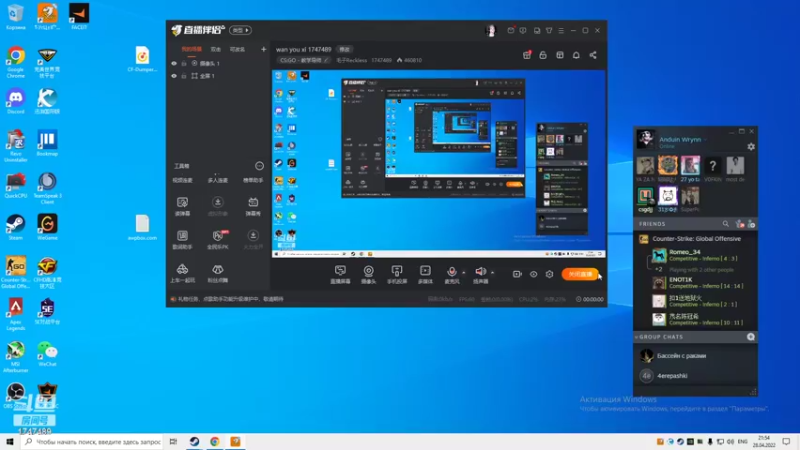This screenshot has height=450, width=800.
Task: Toggle visibility of the camera source row
Action: [174, 64]
